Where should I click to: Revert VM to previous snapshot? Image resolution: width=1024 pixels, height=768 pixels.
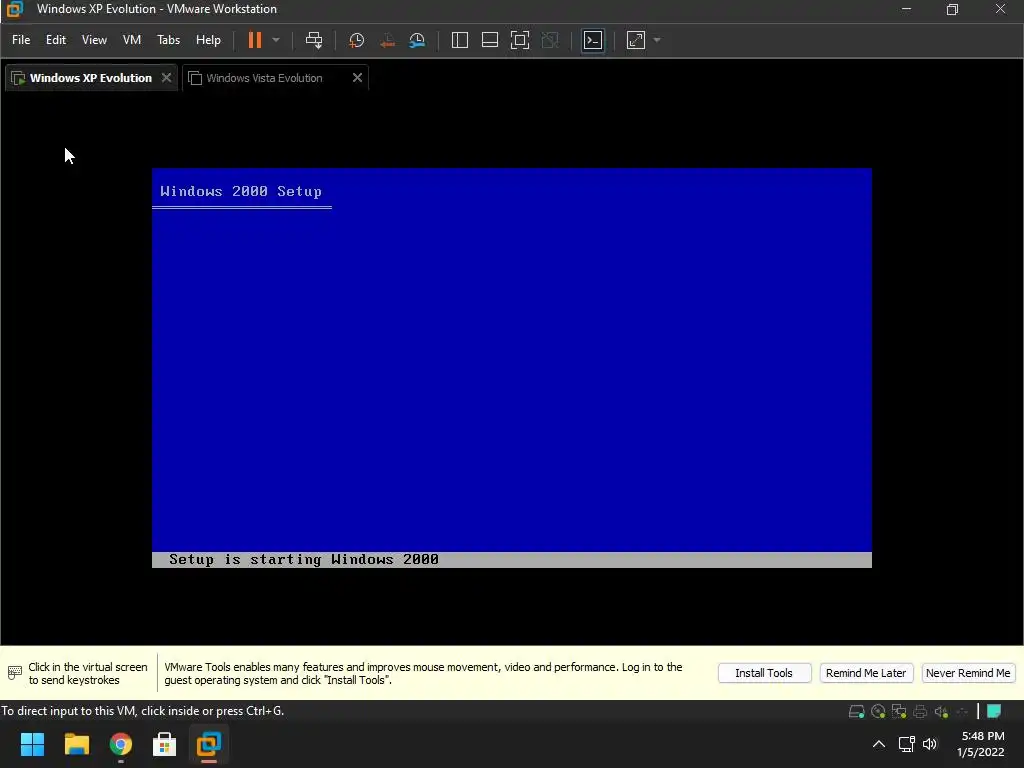click(x=387, y=40)
